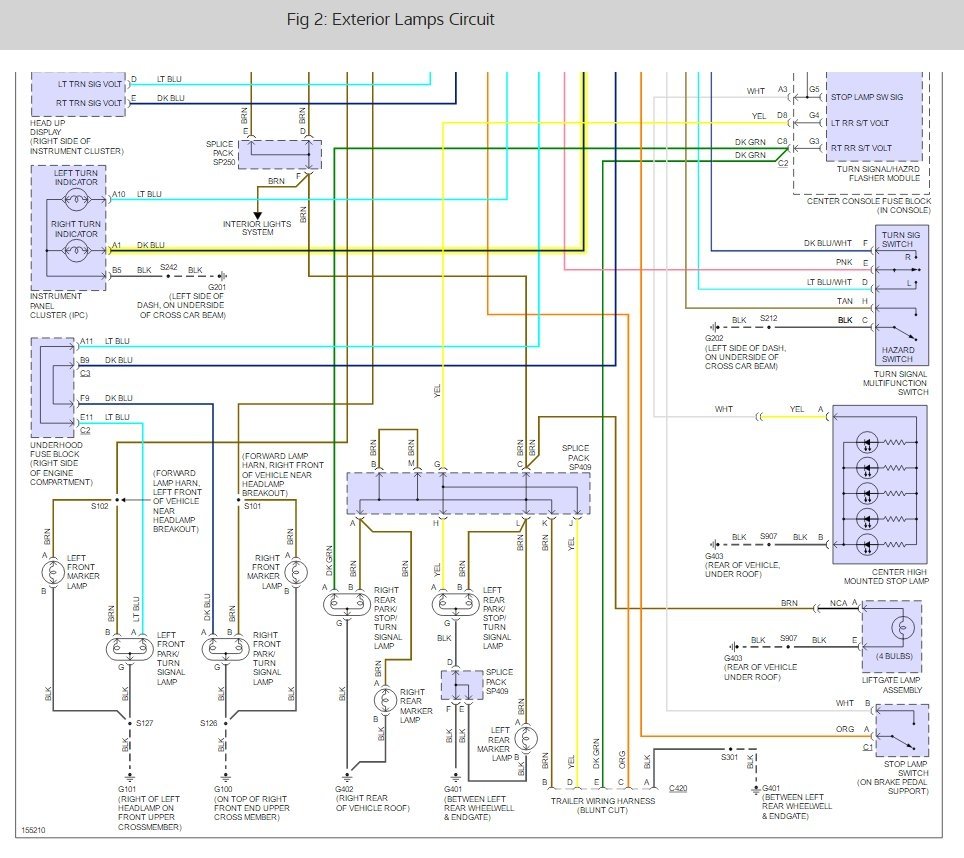Click the 'HAZARD SWITCH' text

click(x=898, y=355)
